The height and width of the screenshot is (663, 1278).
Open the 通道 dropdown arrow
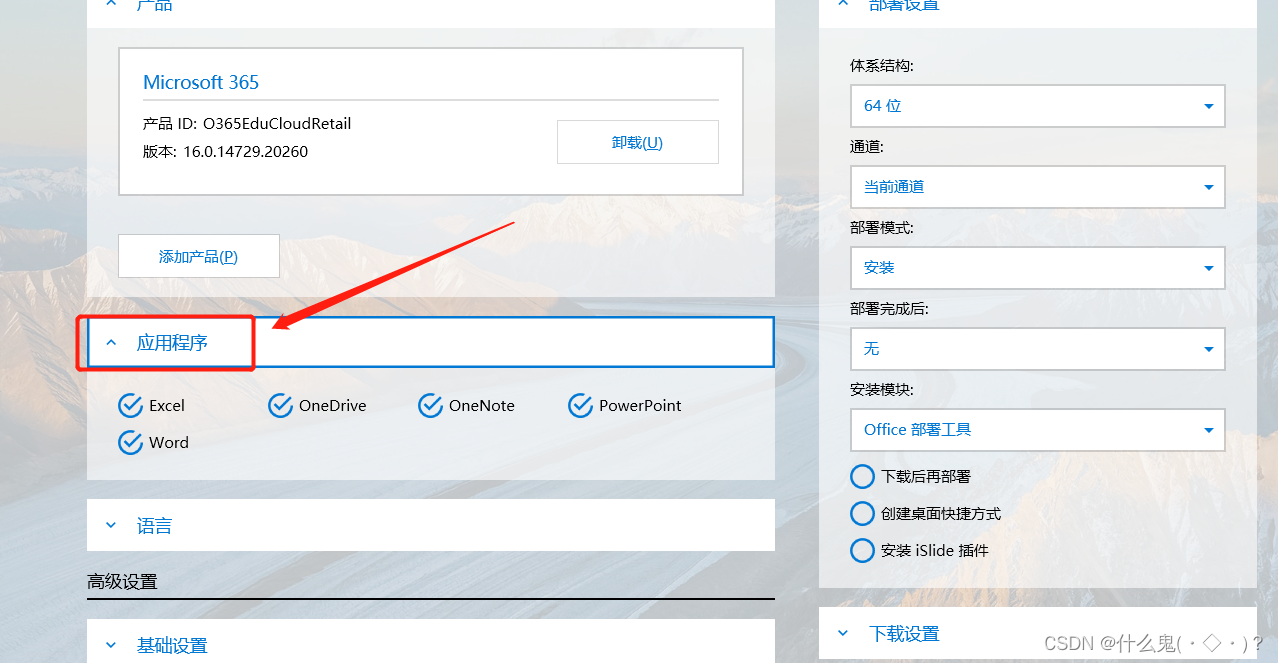[1210, 187]
